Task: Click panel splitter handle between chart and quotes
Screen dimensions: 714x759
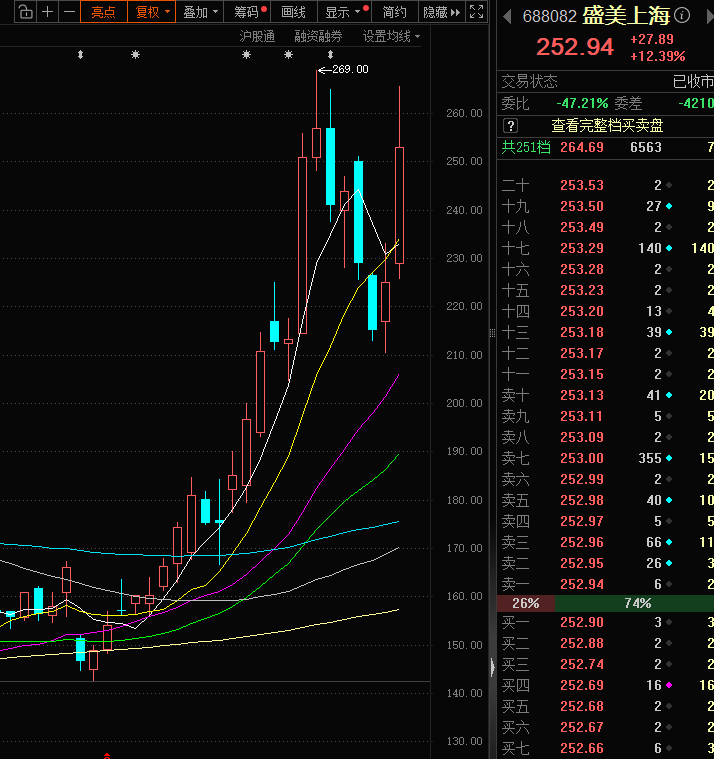Action: point(492,333)
